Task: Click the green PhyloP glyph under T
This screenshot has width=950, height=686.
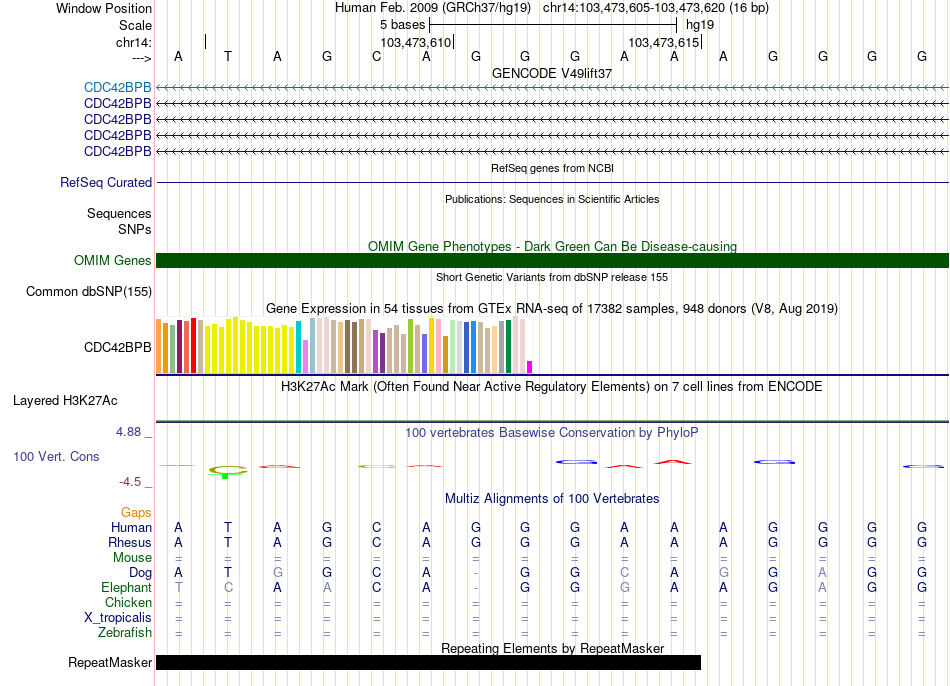Action: (225, 477)
